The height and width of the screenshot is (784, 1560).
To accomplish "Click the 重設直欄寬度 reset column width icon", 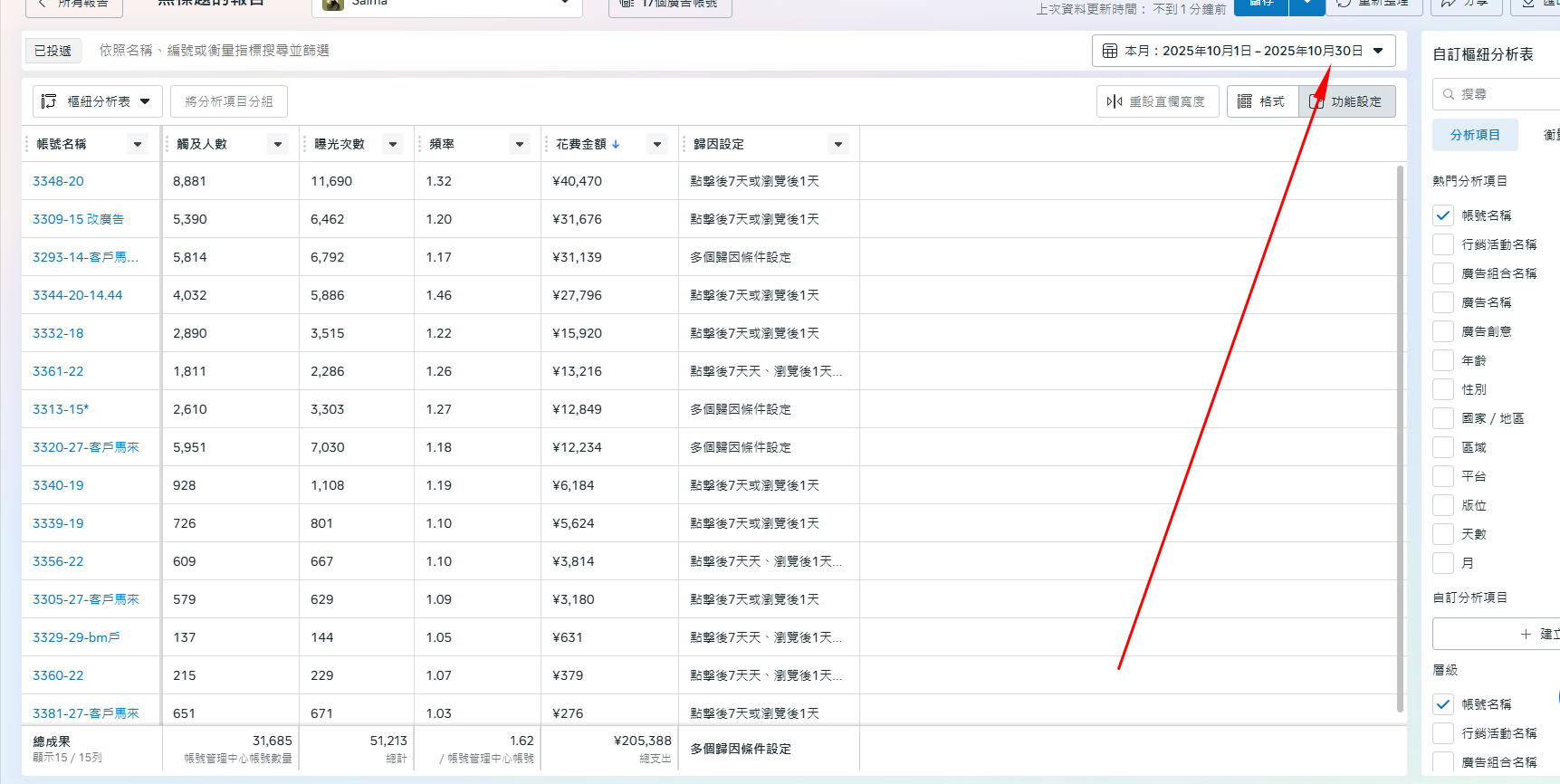I will coord(1115,101).
